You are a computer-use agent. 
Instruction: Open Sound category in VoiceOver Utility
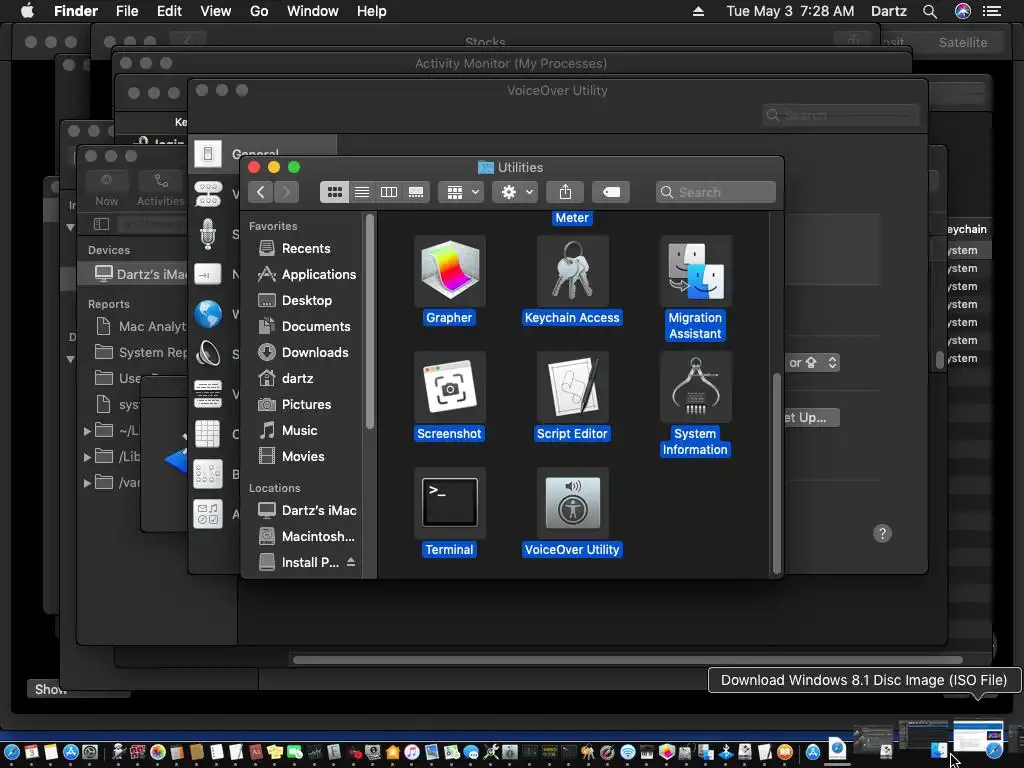pos(208,354)
